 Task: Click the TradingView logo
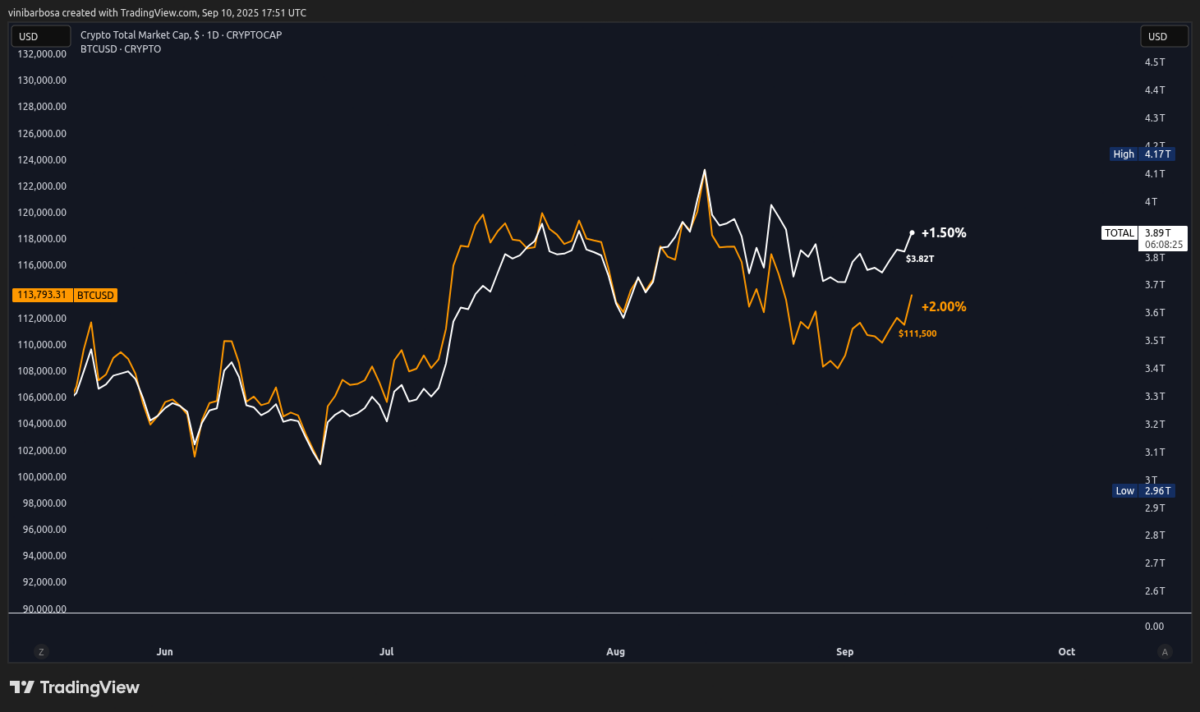tap(75, 687)
